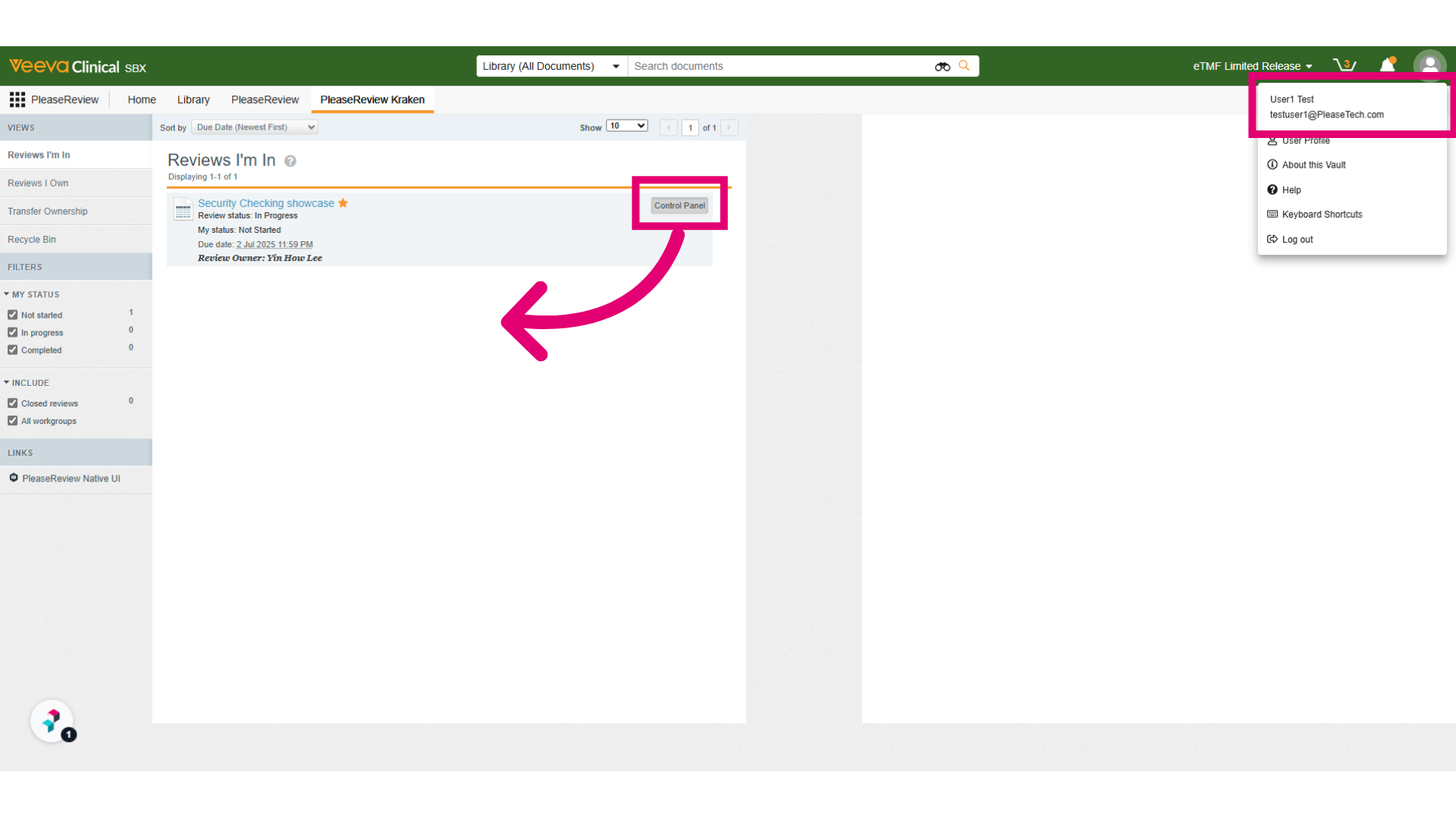Screen dimensions: 1456x819
Task: Open the Library (All Documents) dropdown
Action: tap(551, 66)
